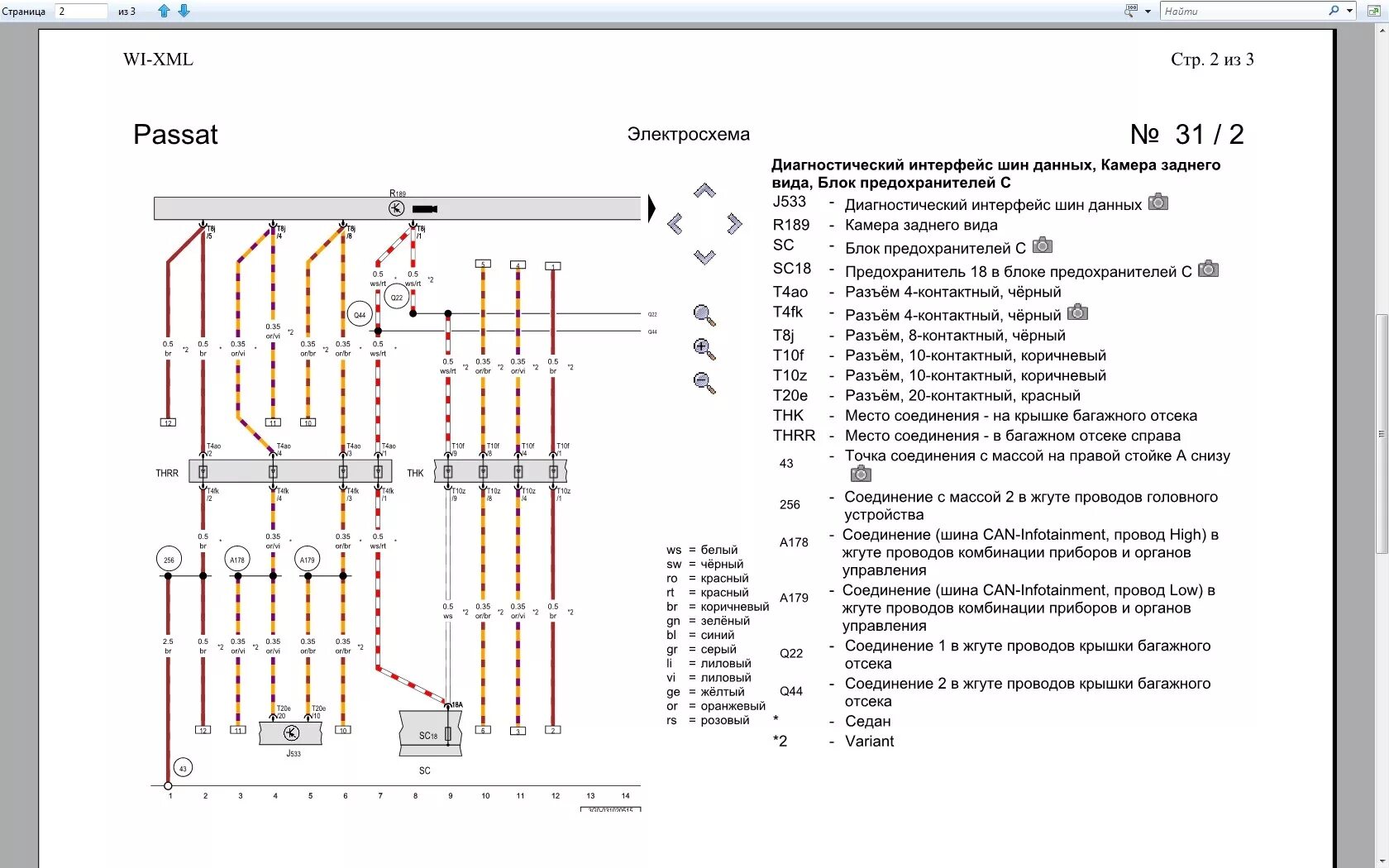Click the A178 connection circle
The image size is (1389, 868).
pos(237,560)
